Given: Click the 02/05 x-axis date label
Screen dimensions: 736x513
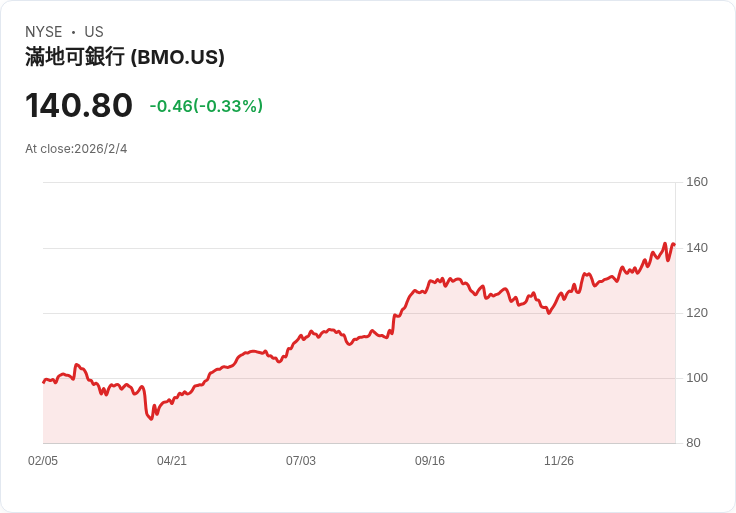Looking at the screenshot, I should [43, 461].
